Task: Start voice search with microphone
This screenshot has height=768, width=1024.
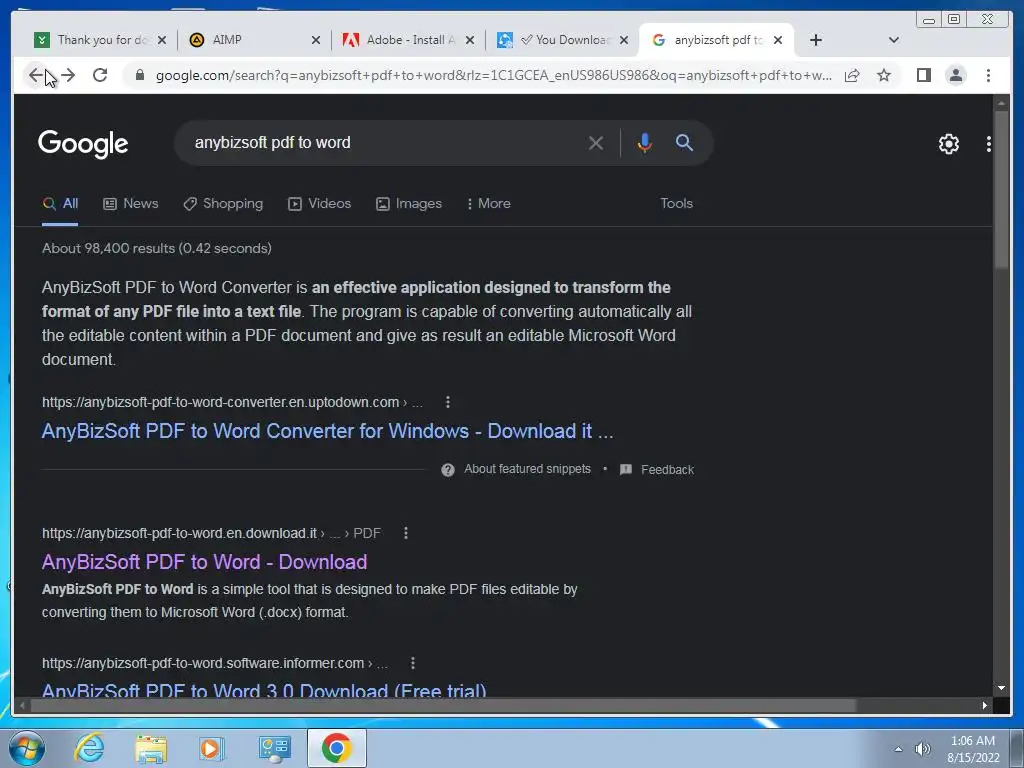Action: 644,143
